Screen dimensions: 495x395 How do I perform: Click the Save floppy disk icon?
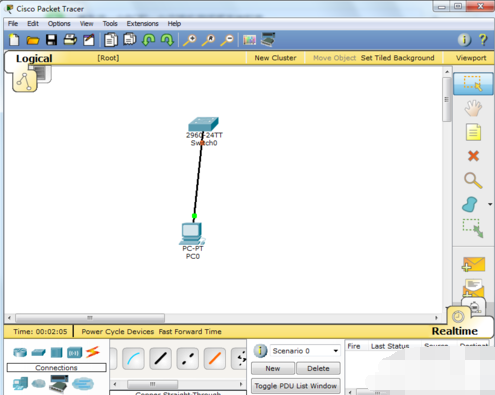[51, 40]
